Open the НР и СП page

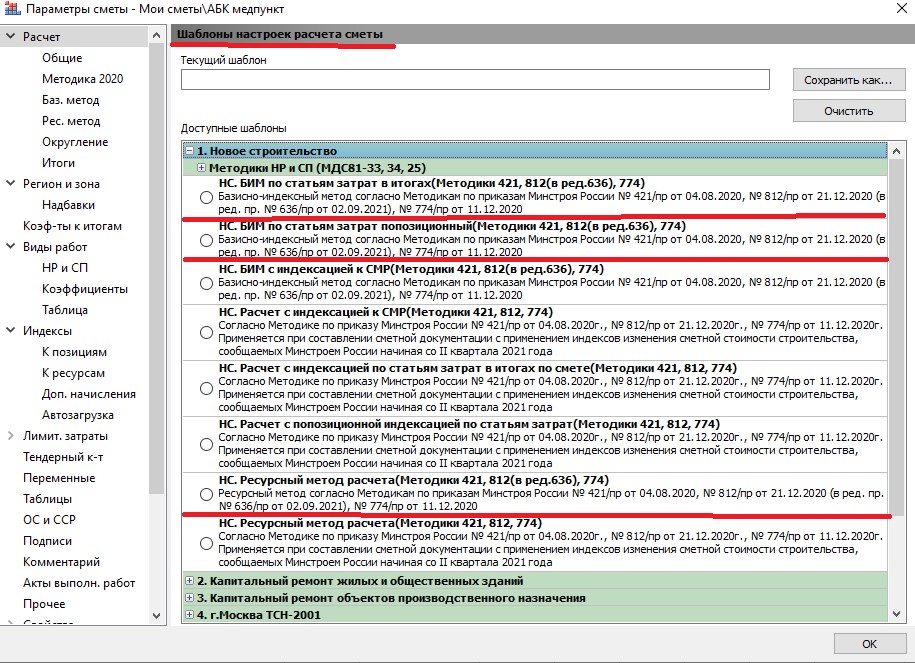[x=65, y=268]
